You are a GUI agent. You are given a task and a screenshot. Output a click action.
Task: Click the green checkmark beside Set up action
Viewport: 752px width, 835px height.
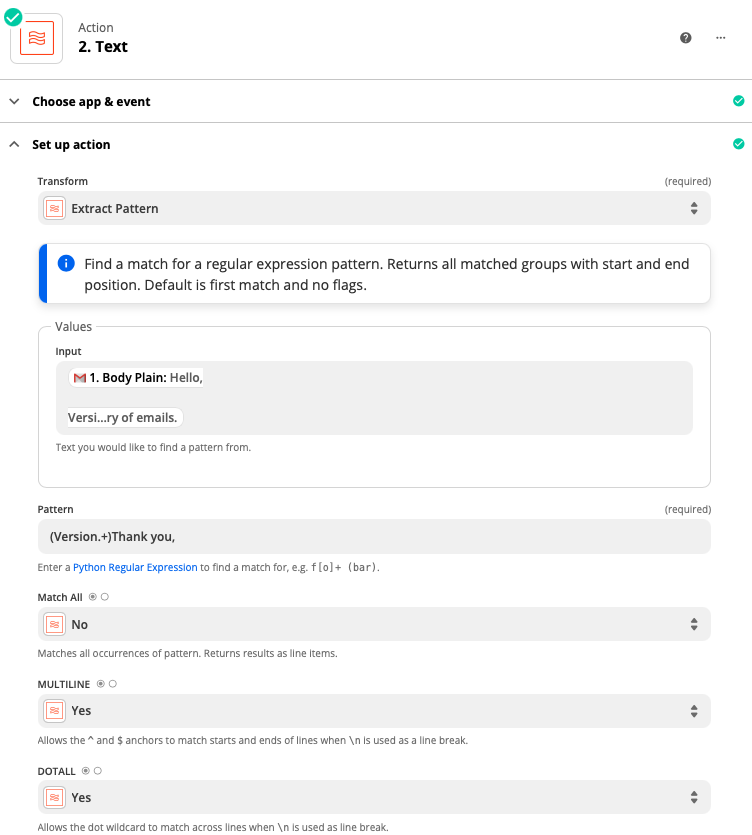738,144
